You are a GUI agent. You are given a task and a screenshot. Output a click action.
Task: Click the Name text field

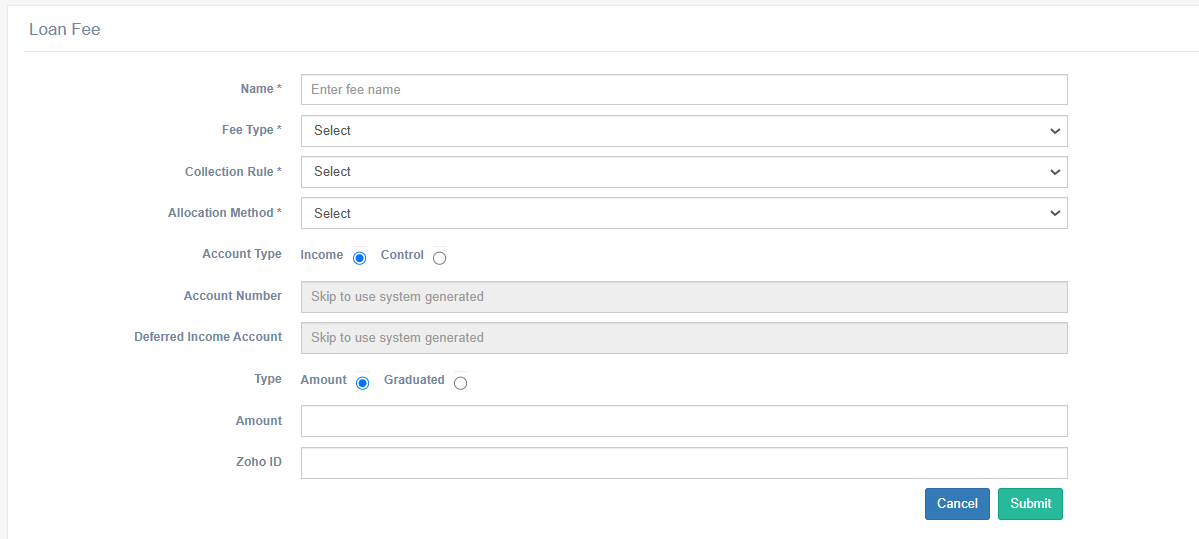683,90
